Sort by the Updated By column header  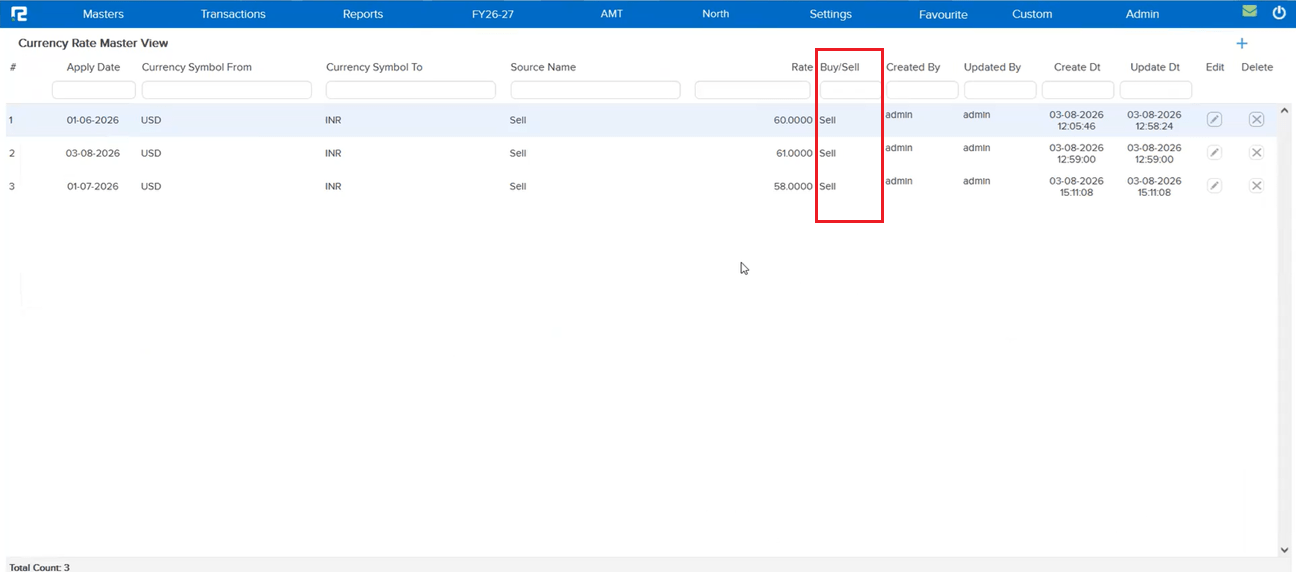click(992, 67)
